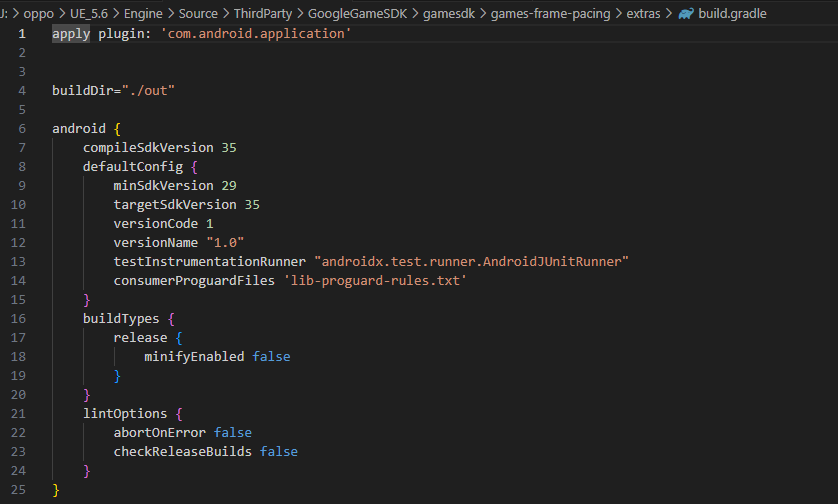Place cursor on abortOnError false value
The image size is (838, 504).
click(x=233, y=433)
